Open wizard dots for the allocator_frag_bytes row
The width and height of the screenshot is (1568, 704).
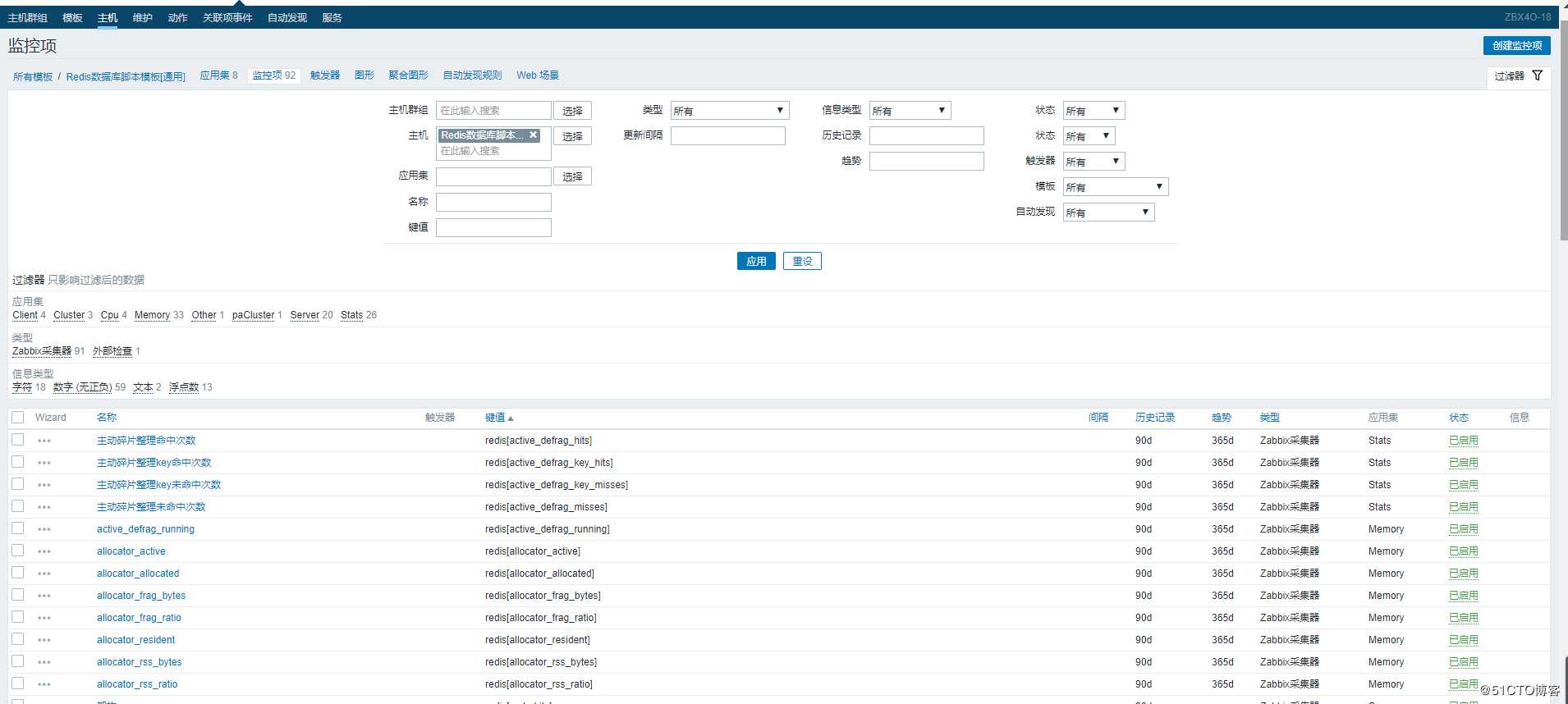coord(44,596)
